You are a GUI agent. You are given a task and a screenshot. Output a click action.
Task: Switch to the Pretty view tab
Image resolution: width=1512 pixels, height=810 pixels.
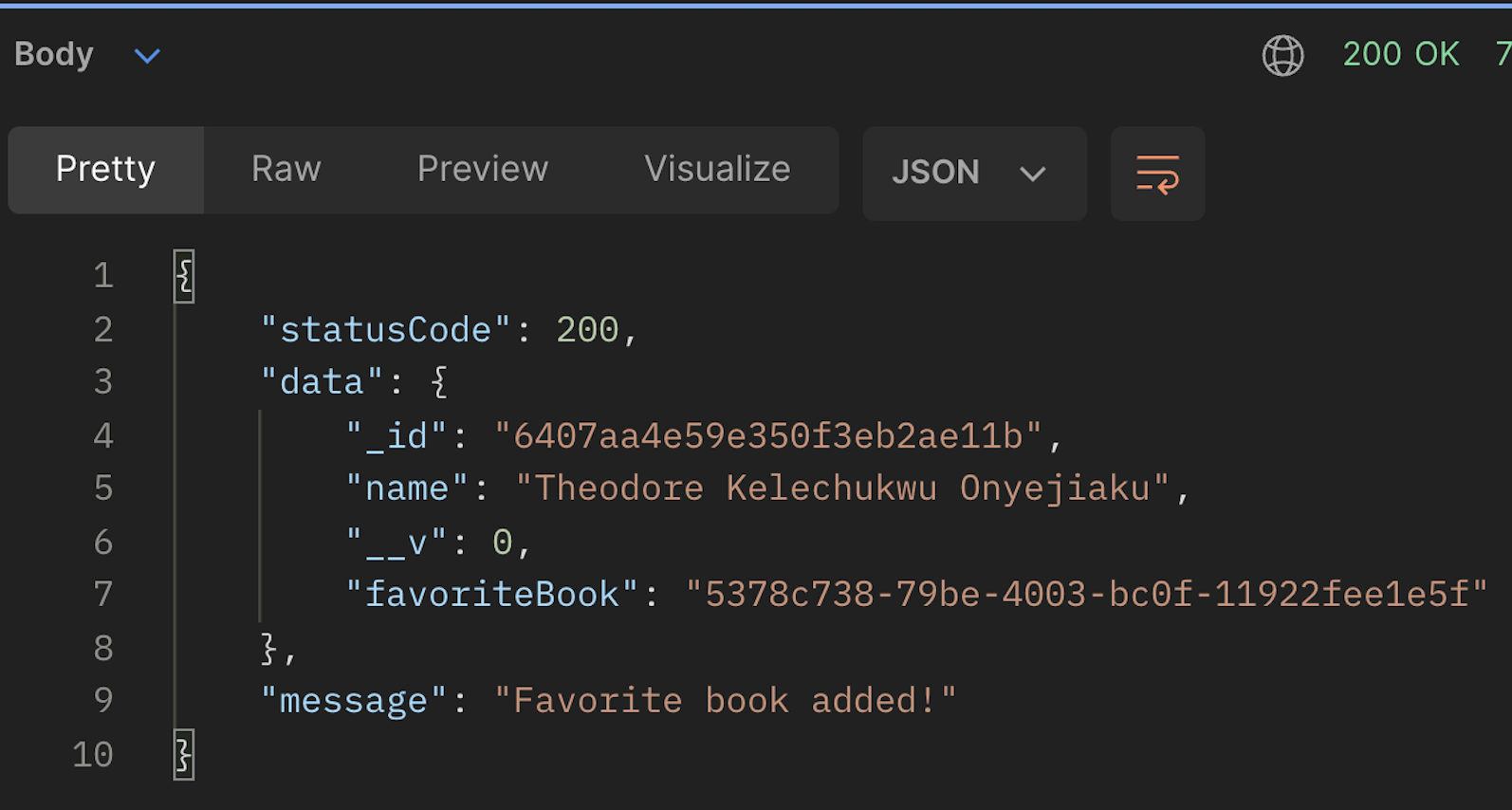click(105, 170)
